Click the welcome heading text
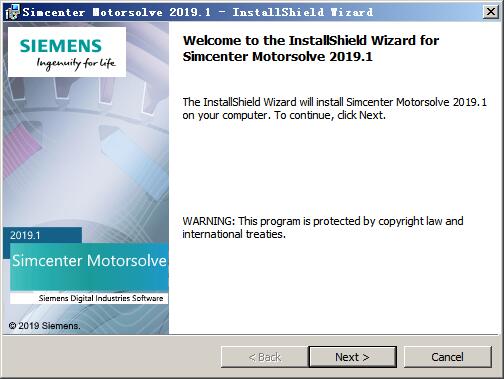504x379 pixels. point(311,48)
